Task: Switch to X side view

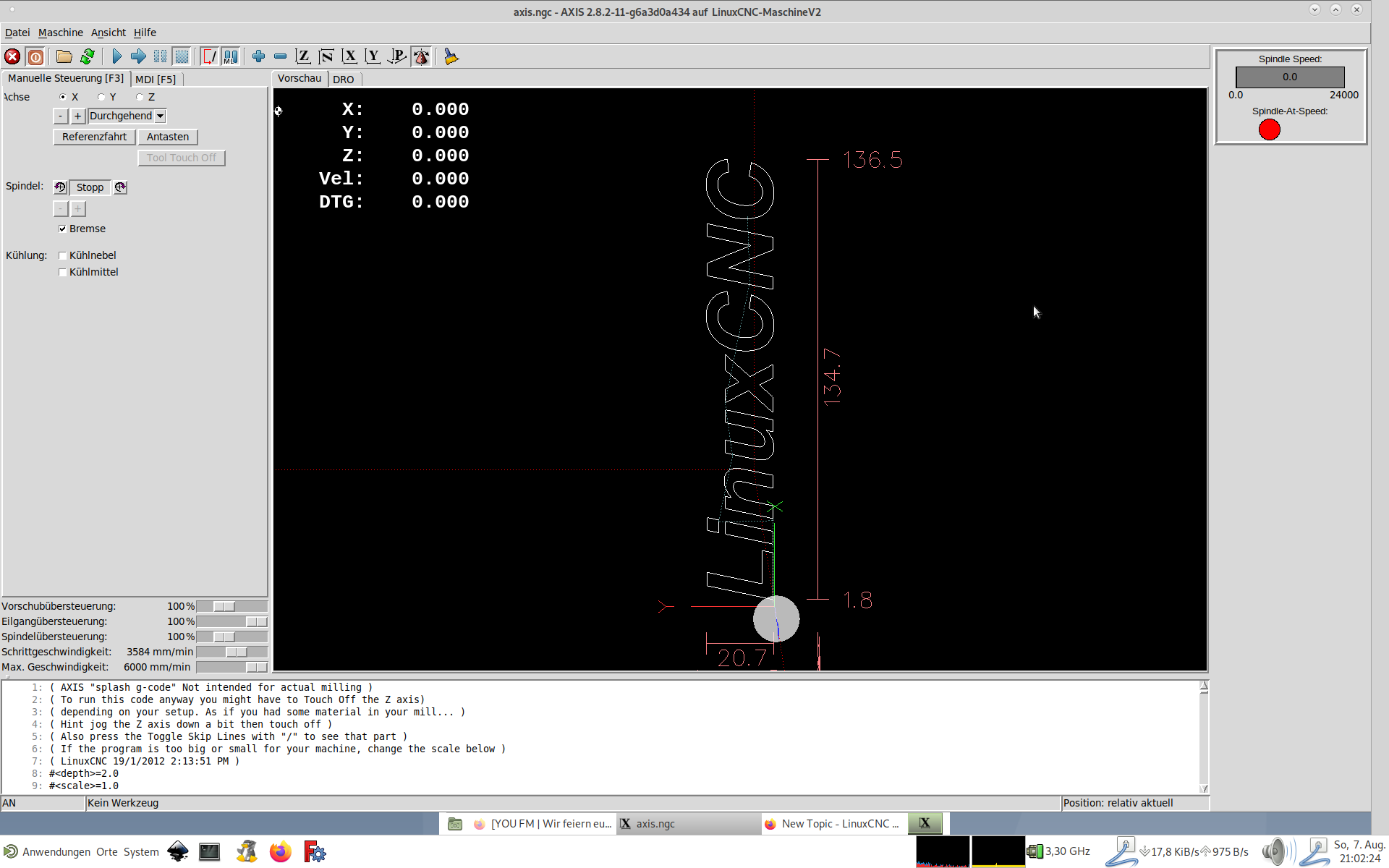Action: click(x=349, y=56)
